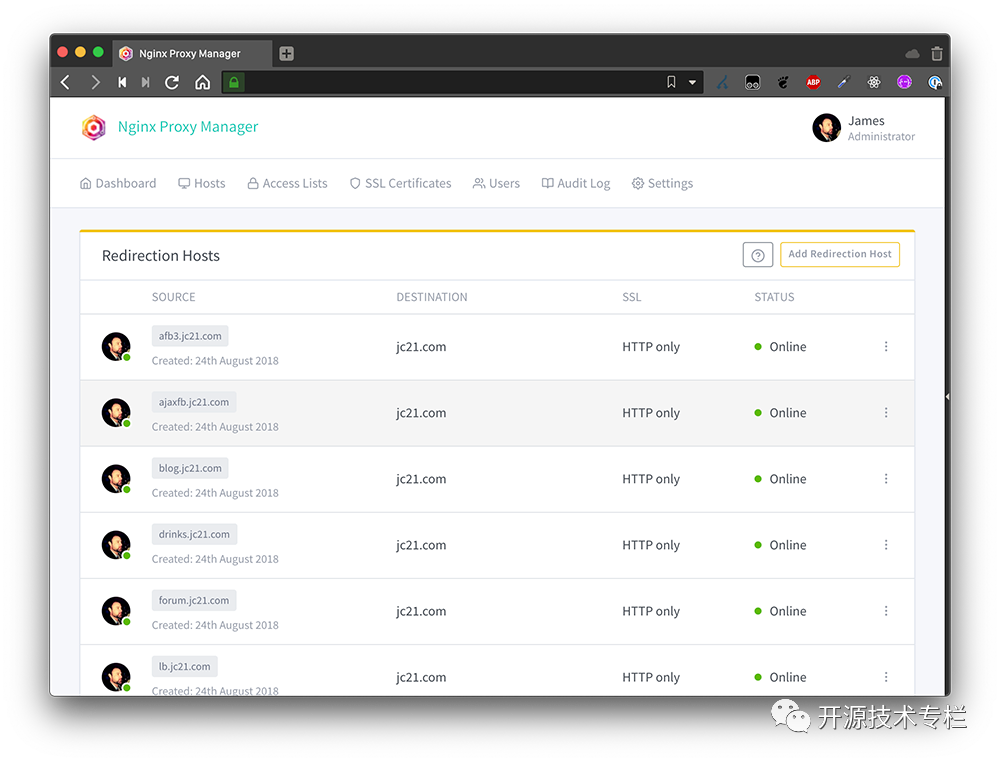This screenshot has width=1000, height=762.
Task: Open the ABP adblock extension
Action: coord(813,82)
